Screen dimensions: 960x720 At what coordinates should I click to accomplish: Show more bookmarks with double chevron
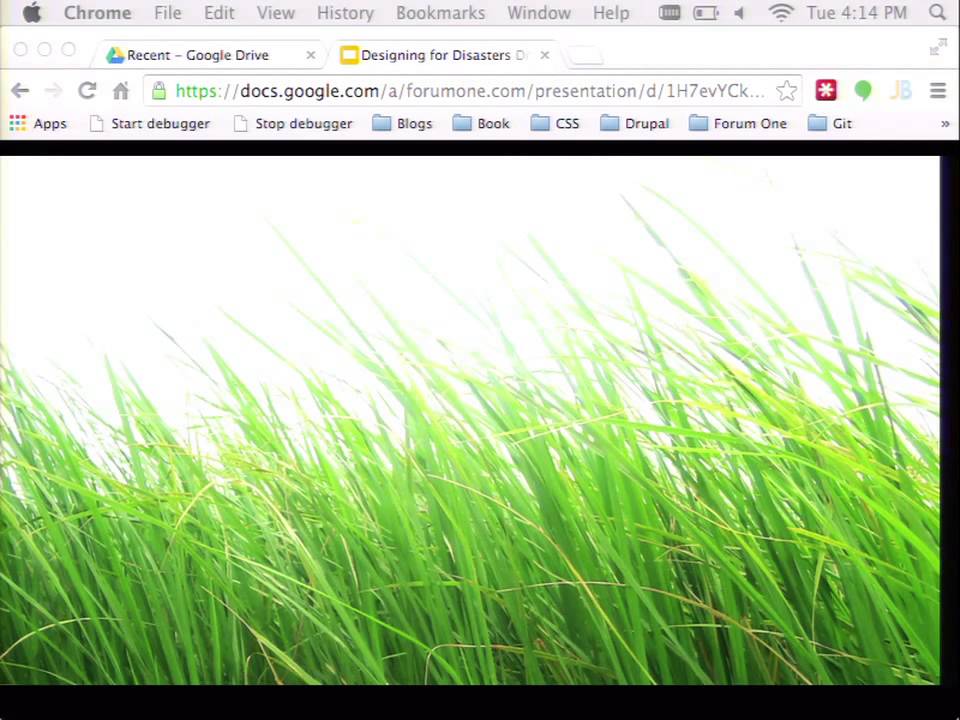coord(945,124)
